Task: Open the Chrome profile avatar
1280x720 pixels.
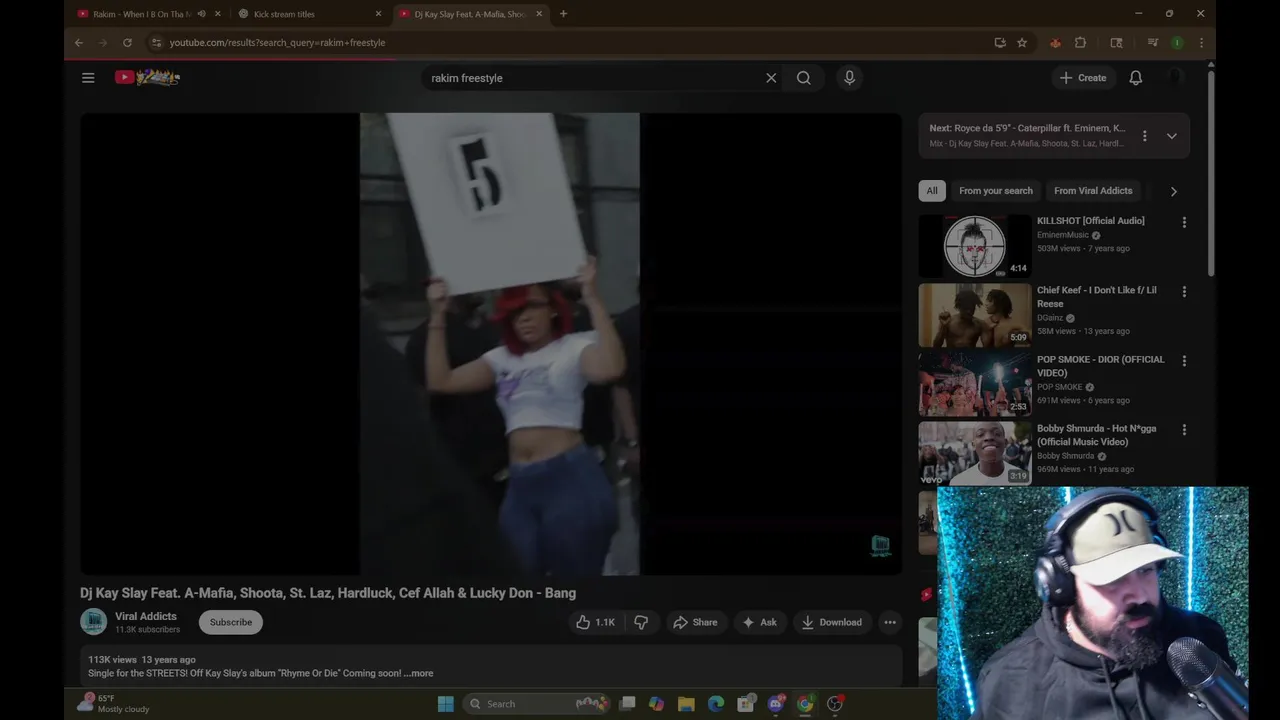Action: point(1177,43)
